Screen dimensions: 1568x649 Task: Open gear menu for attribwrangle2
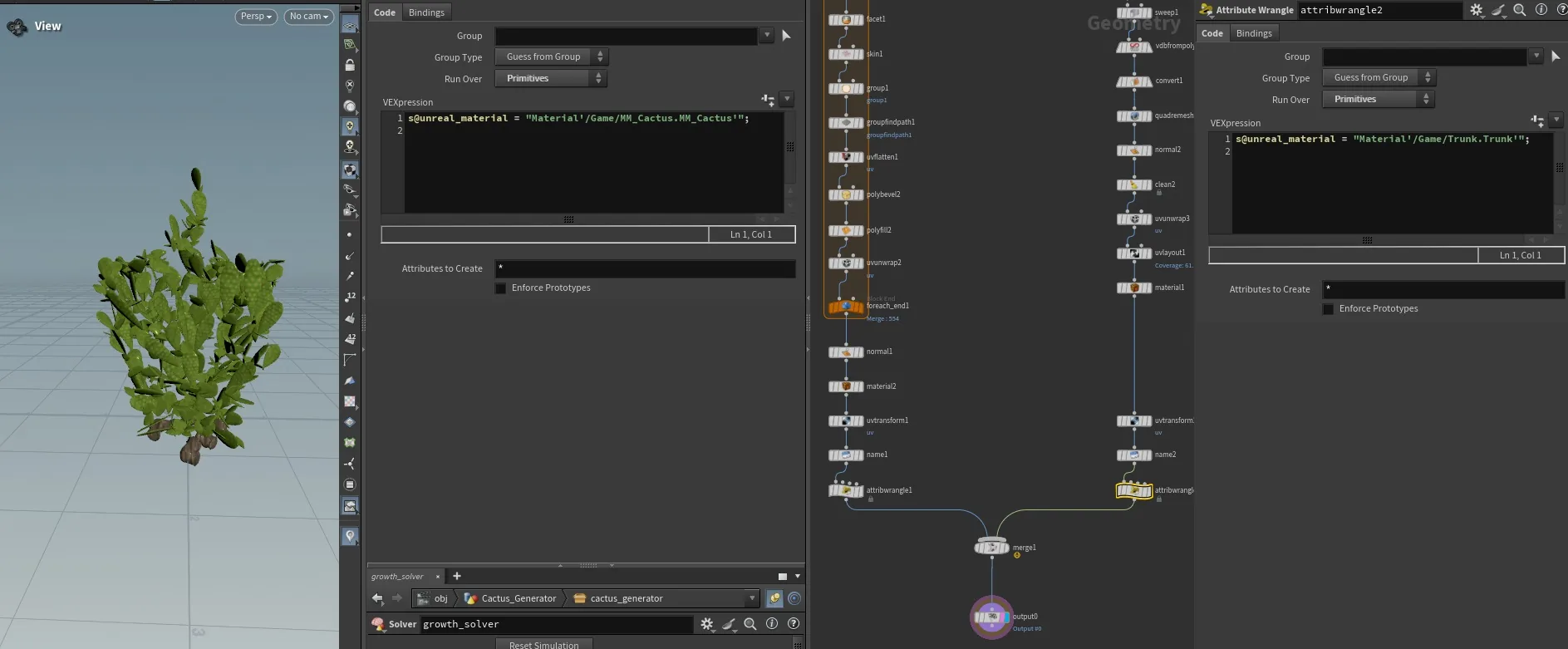[x=1477, y=10]
